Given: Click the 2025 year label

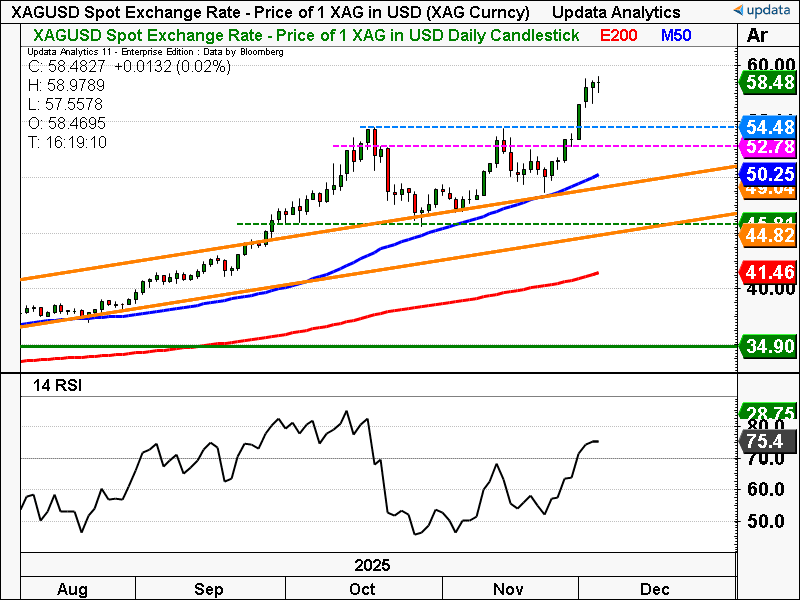Looking at the screenshot, I should point(381,565).
